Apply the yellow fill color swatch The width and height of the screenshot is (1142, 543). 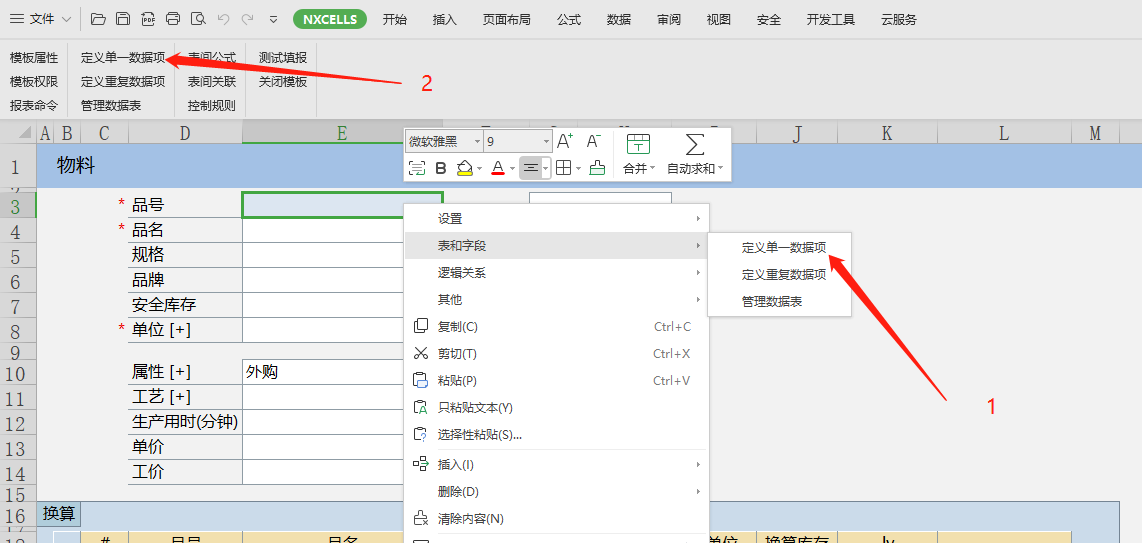[x=465, y=168]
